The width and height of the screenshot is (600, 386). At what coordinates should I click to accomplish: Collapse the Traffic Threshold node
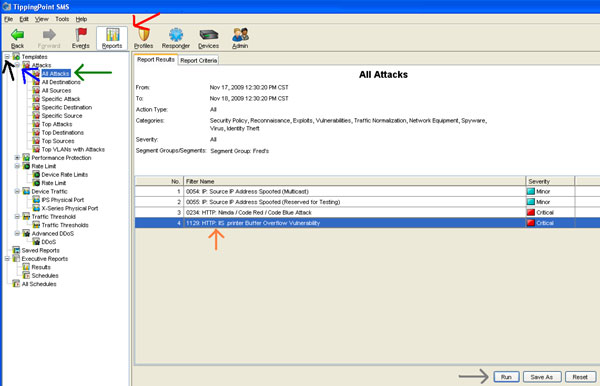(x=17, y=217)
